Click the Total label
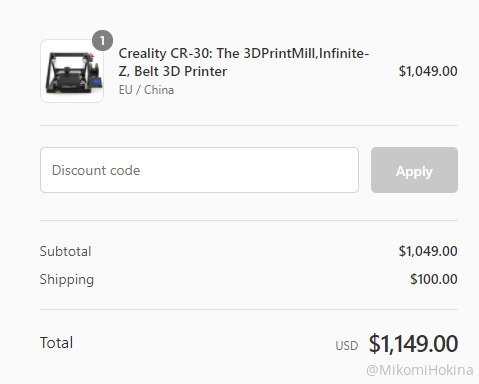The image size is (479, 384). (x=56, y=343)
